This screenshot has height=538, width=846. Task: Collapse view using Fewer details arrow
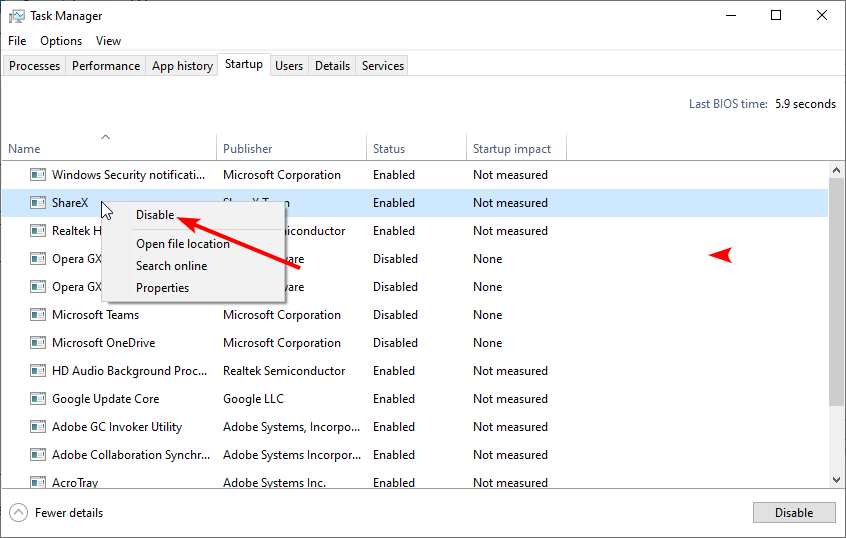(18, 513)
